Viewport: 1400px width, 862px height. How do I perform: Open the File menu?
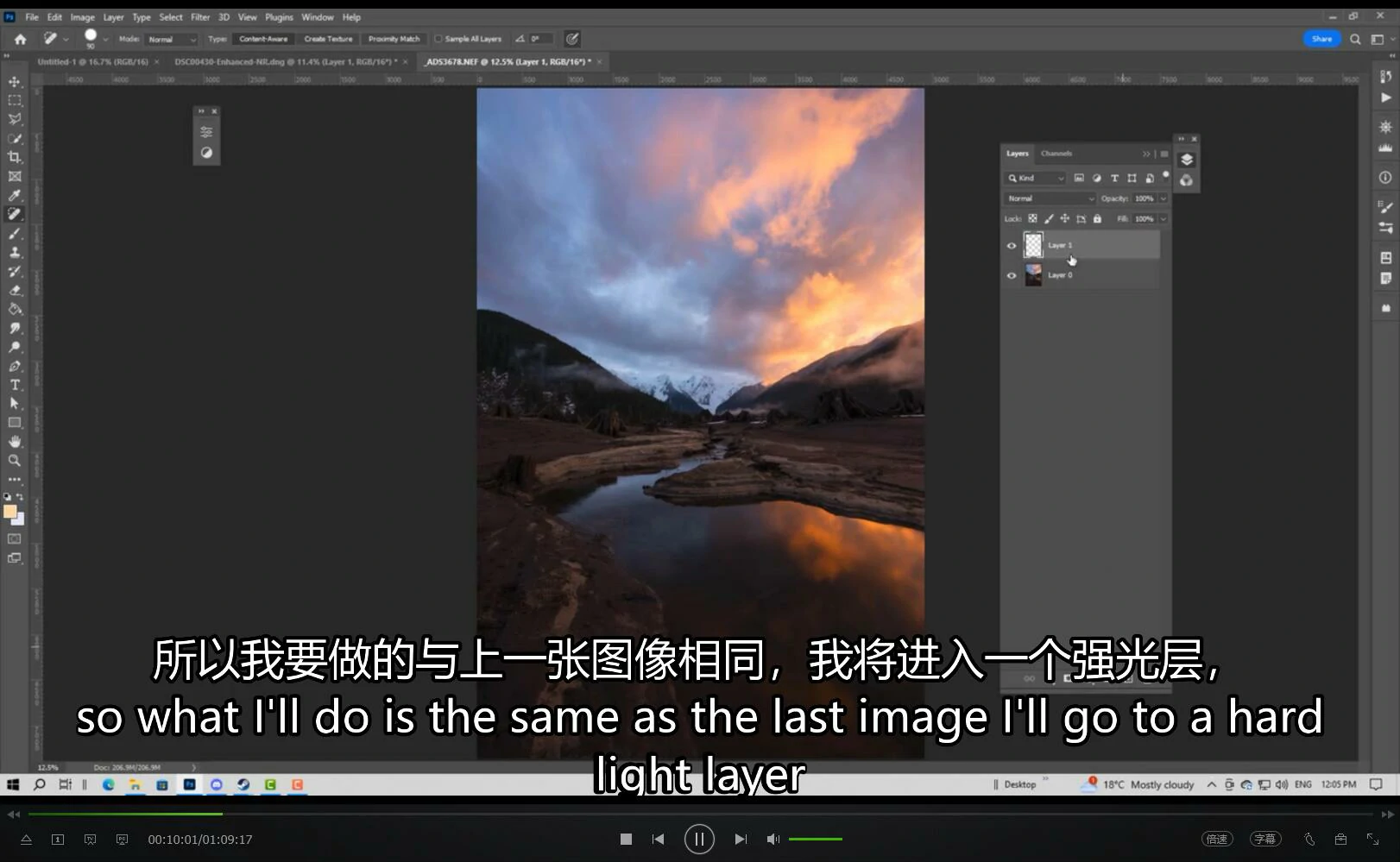tap(32, 17)
